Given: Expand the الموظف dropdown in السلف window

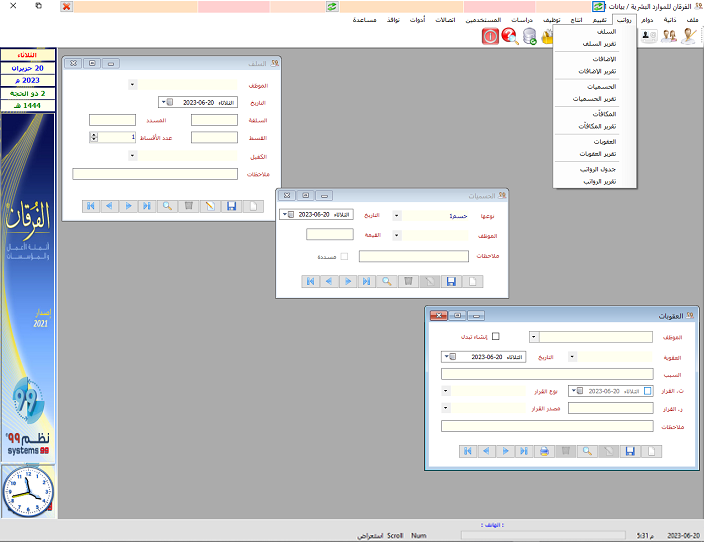Looking at the screenshot, I should (x=132, y=85).
